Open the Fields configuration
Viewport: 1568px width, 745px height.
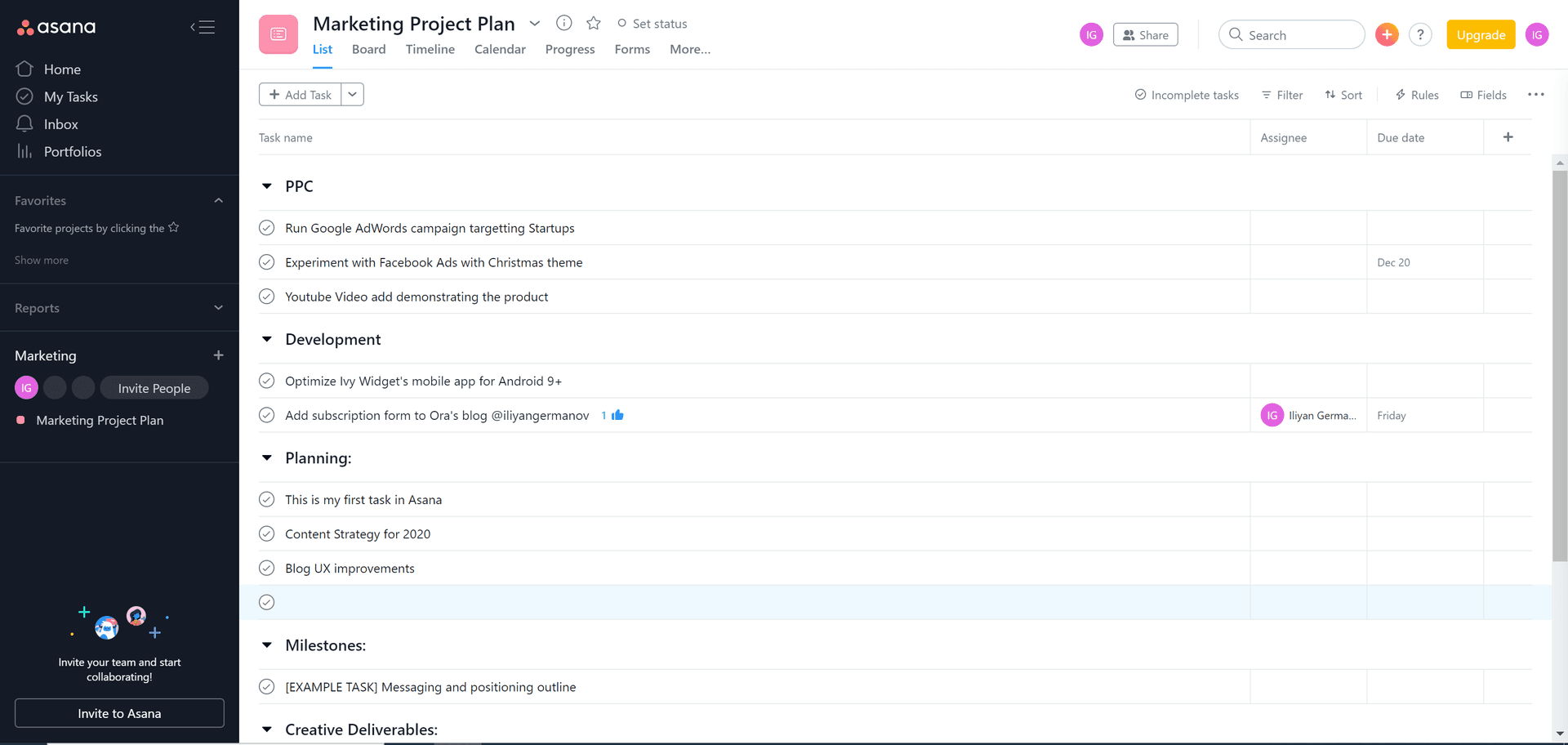pos(1484,95)
